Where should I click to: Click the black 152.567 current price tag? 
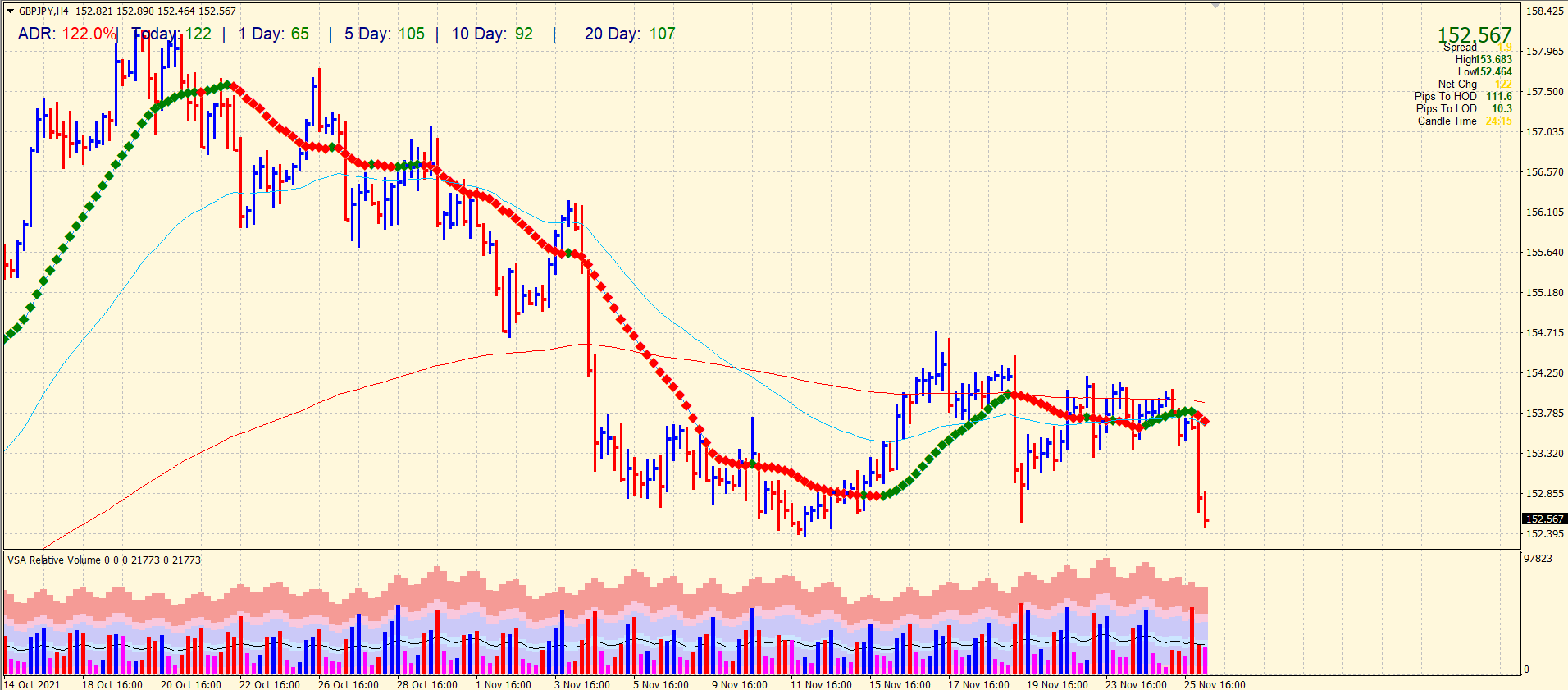(1544, 519)
